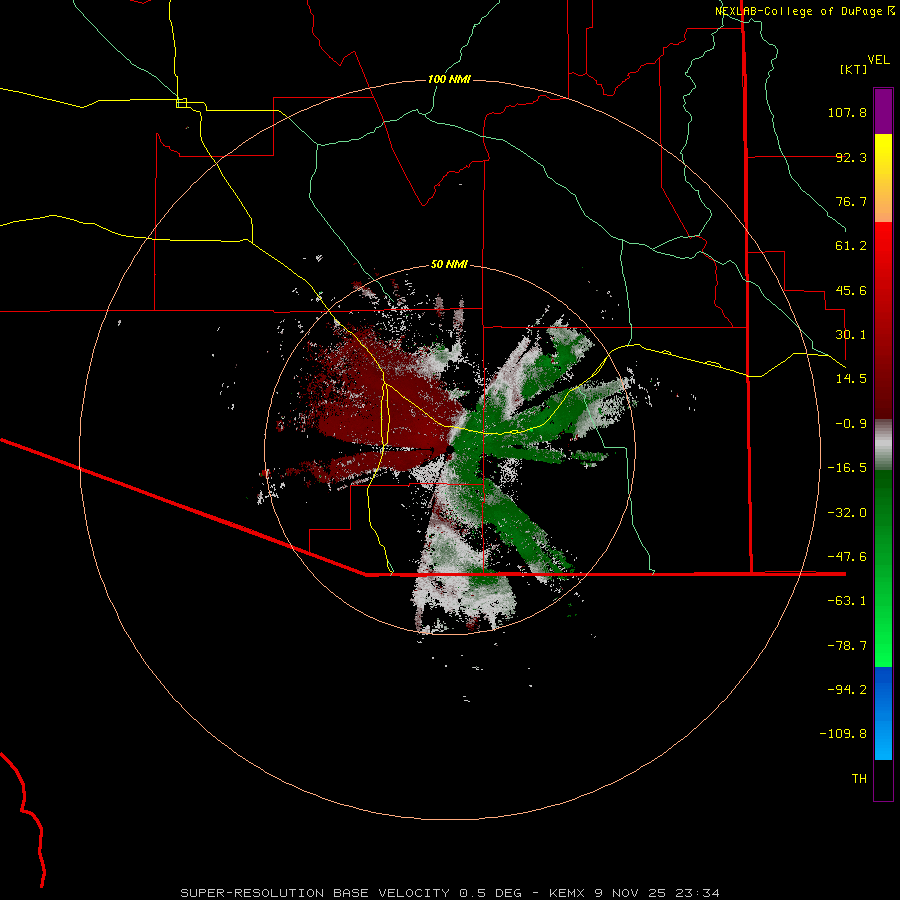The image size is (900, 900).
Task: Click the 61.2 value on velocity scale
Action: pyautogui.click(x=851, y=246)
